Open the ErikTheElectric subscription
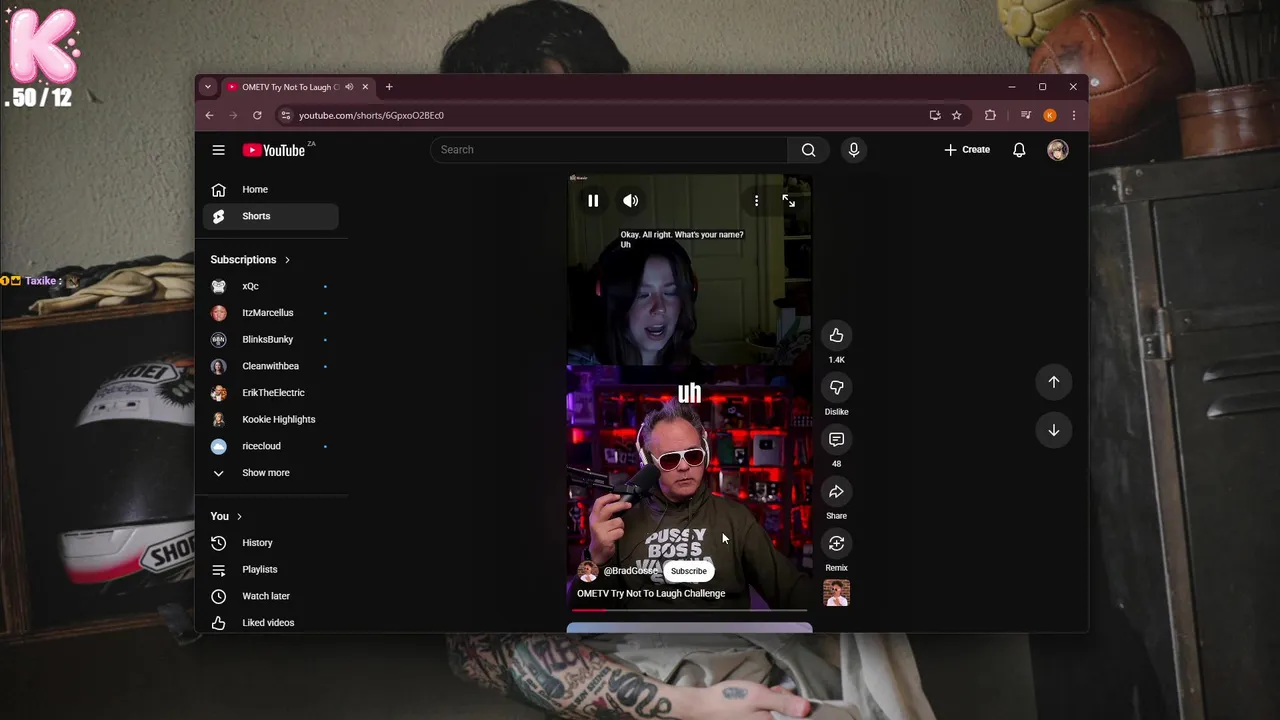 [271, 393]
